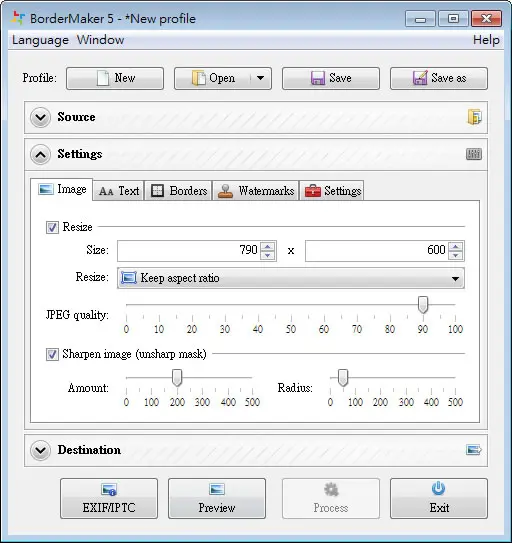Image resolution: width=512 pixels, height=543 pixels.
Task: Switch to the Watermarks tab
Action: pyautogui.click(x=256, y=191)
